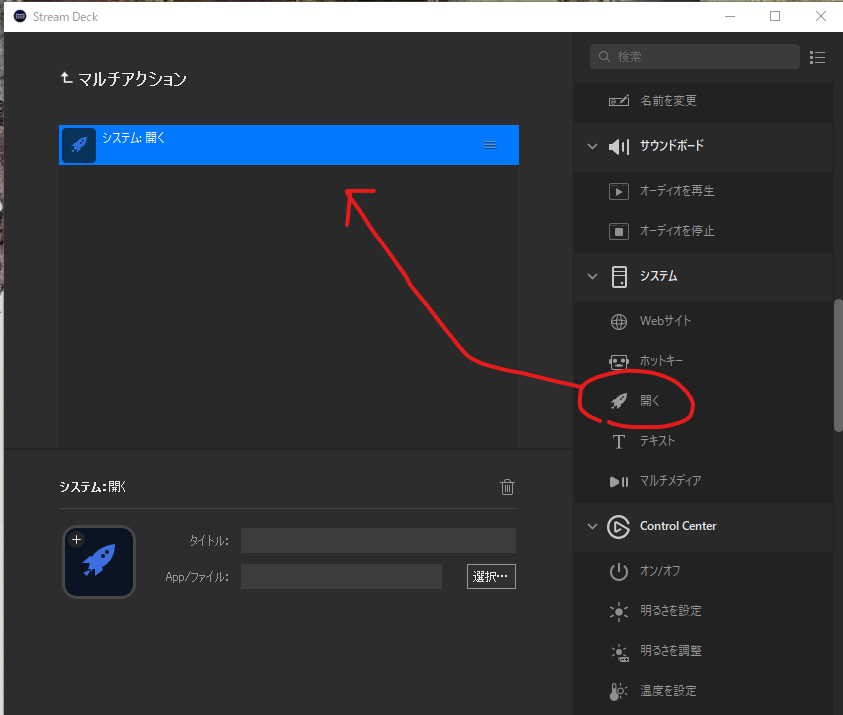Select the オン/オフ power icon

coord(619,571)
